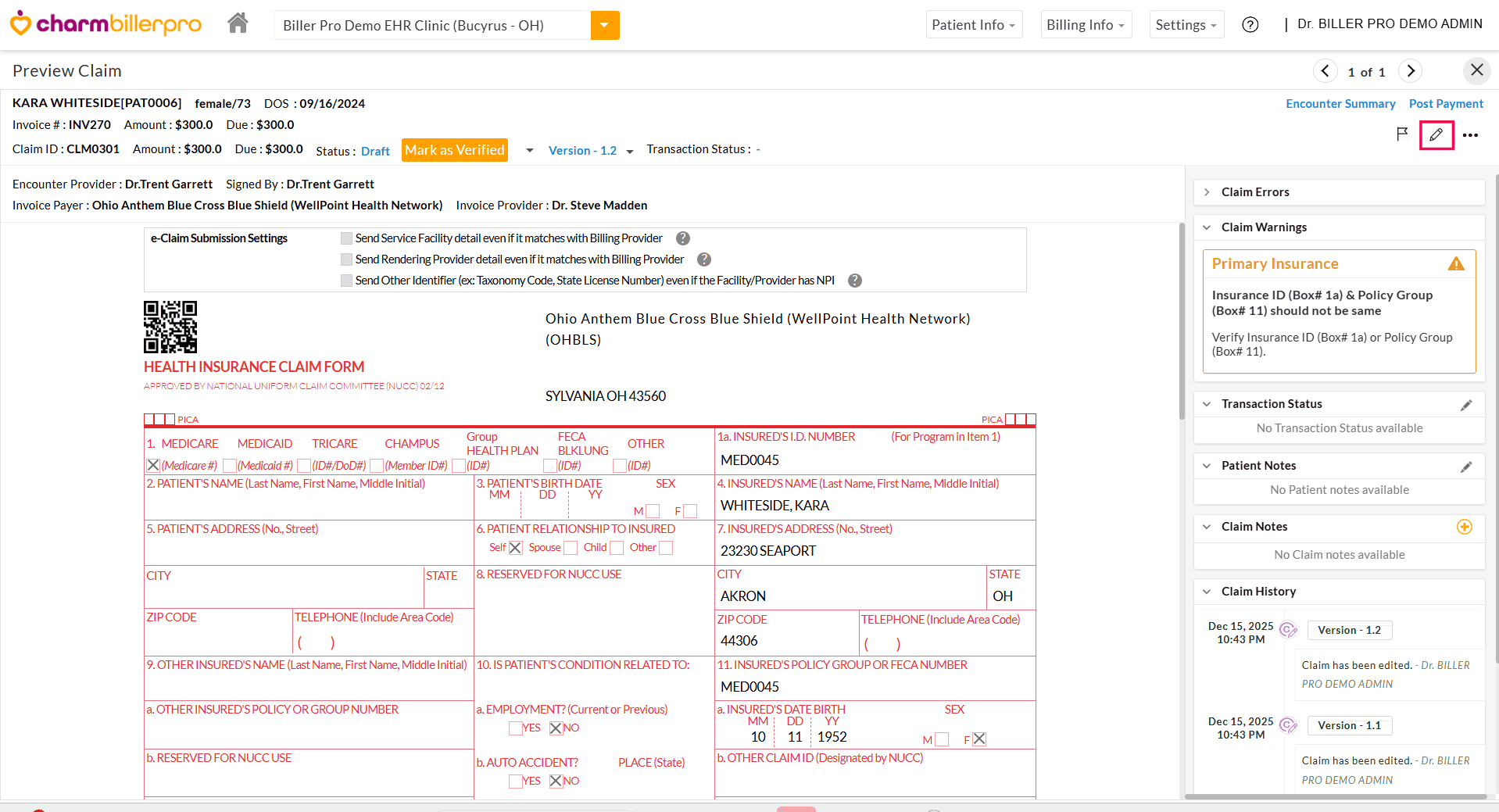Go to the next claim arrow
Screen dimensions: 1499x812
(1411, 71)
